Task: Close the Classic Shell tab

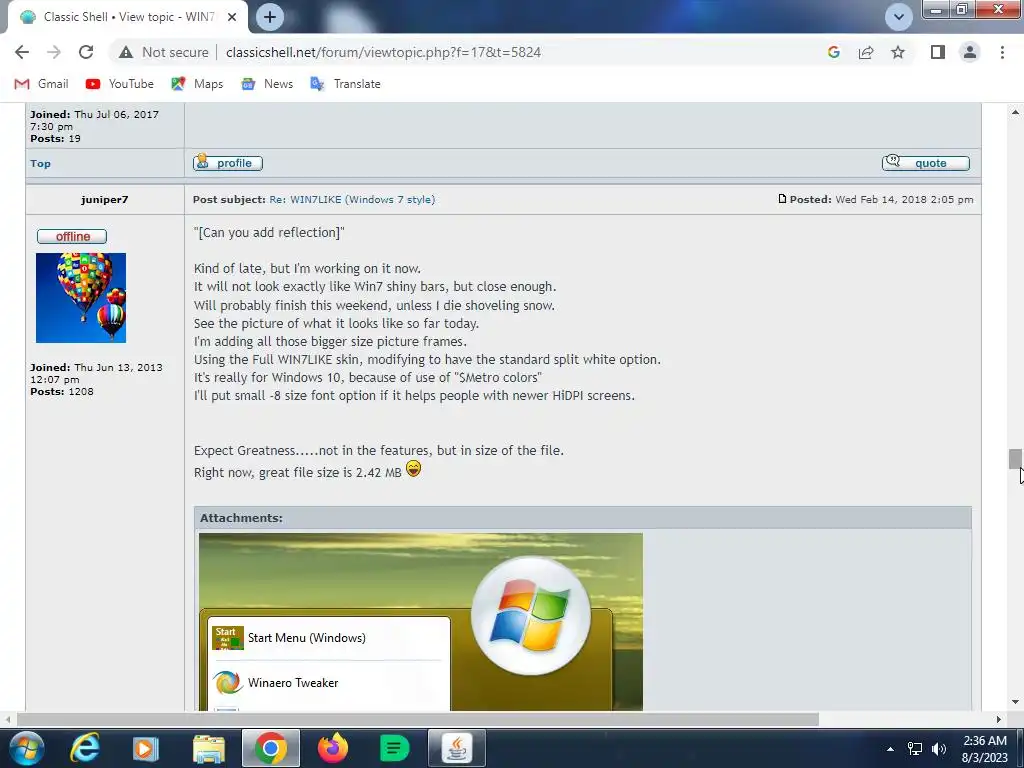Action: pyautogui.click(x=232, y=17)
